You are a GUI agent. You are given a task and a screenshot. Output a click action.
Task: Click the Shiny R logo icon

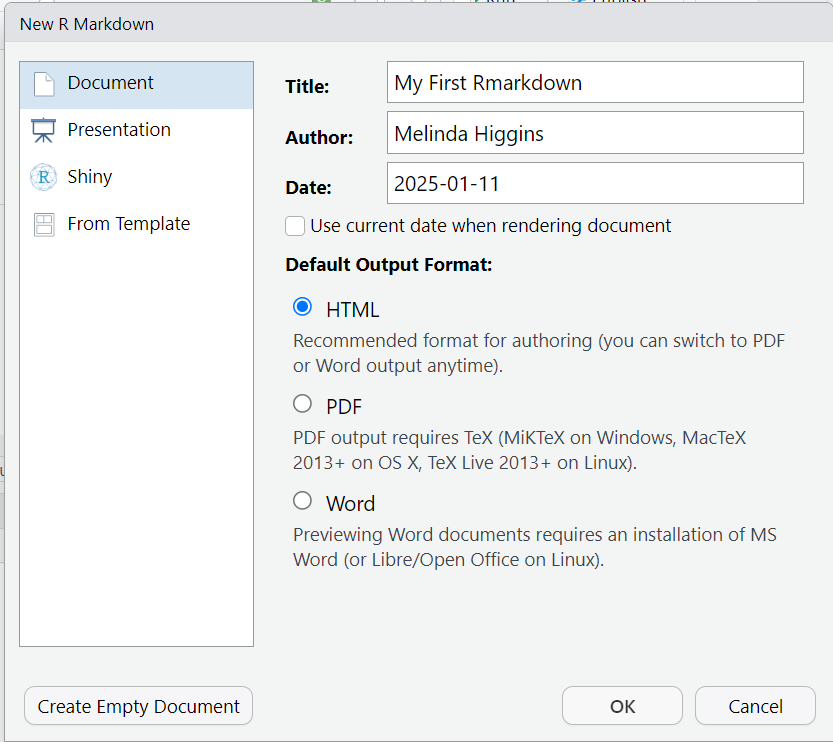(43, 177)
